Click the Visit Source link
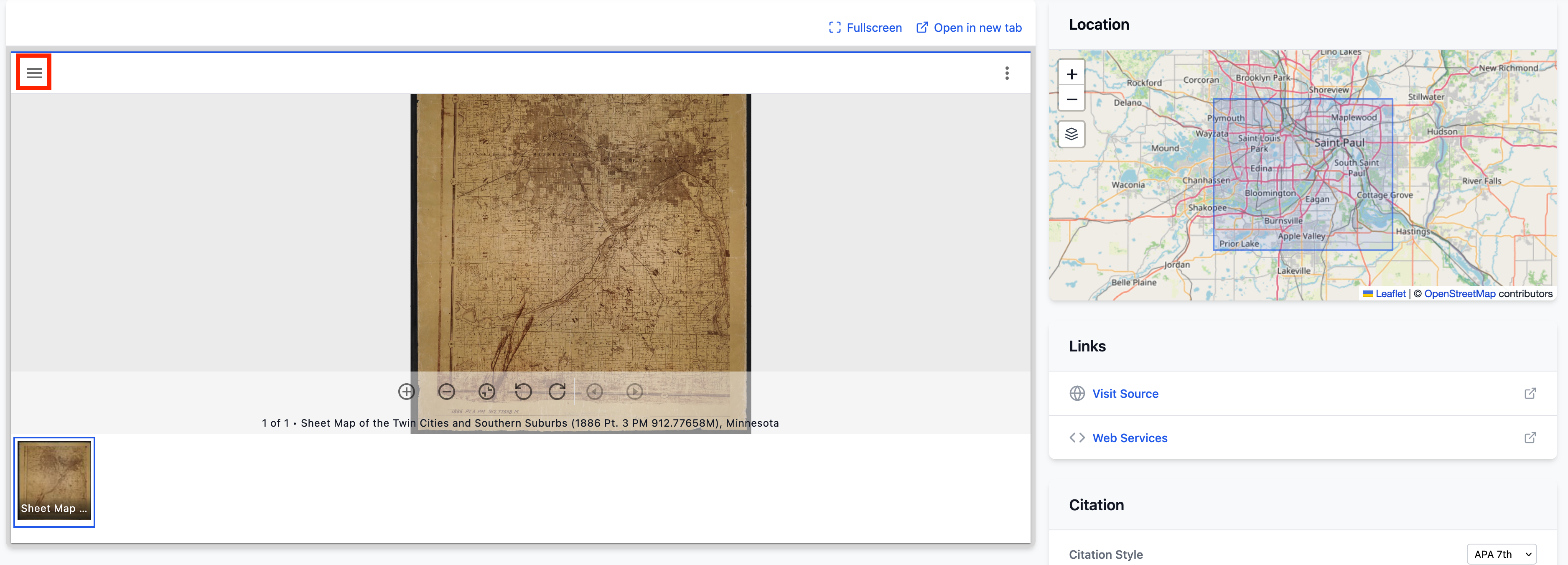The width and height of the screenshot is (1568, 565). (x=1125, y=394)
